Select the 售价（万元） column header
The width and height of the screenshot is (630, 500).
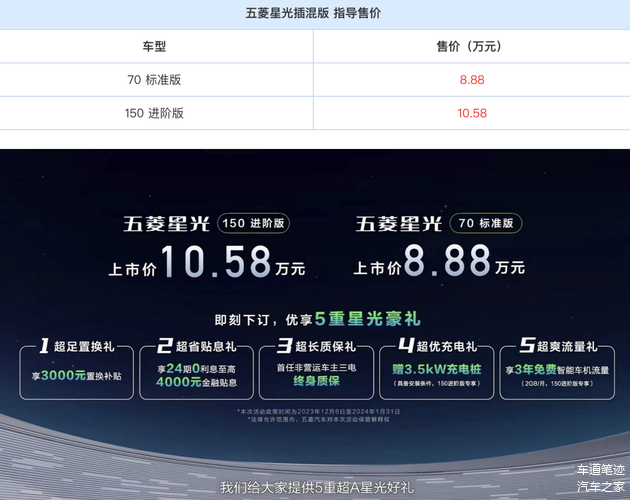[471, 46]
